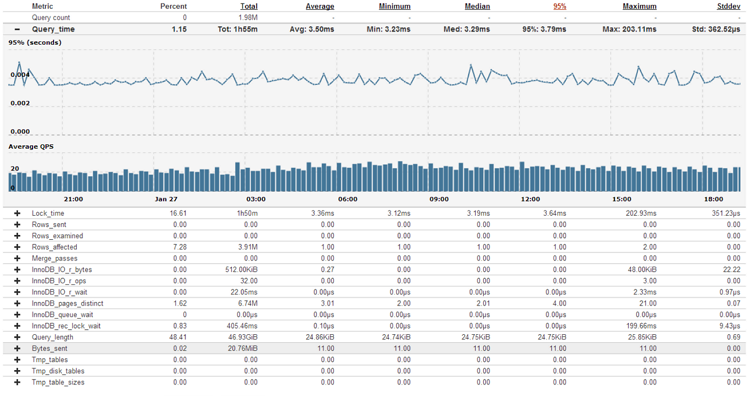Click the 46.93GiB Query_length total
The height and width of the screenshot is (396, 750).
[243, 337]
